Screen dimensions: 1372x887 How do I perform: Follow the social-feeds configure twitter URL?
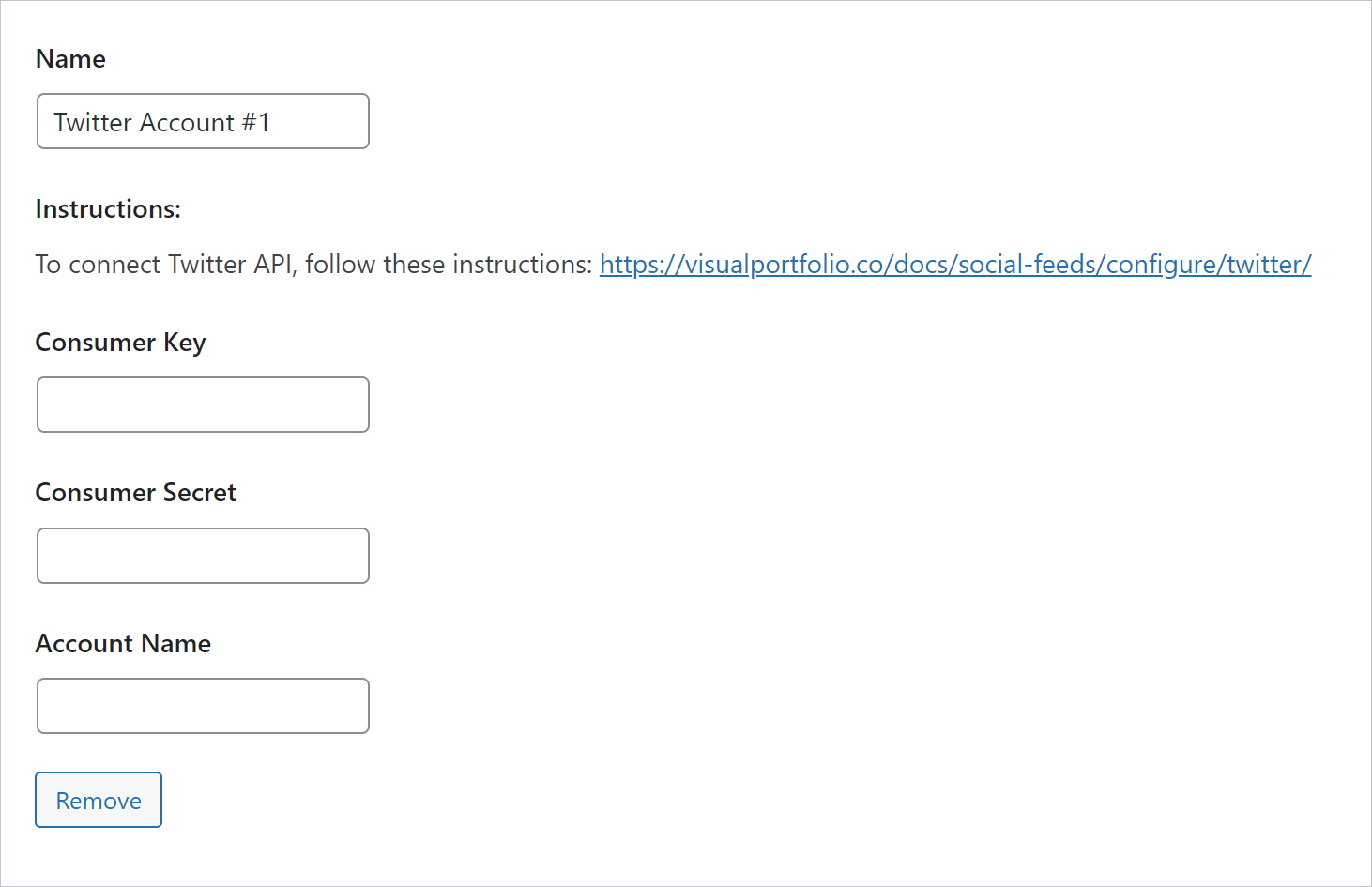pyautogui.click(x=955, y=265)
